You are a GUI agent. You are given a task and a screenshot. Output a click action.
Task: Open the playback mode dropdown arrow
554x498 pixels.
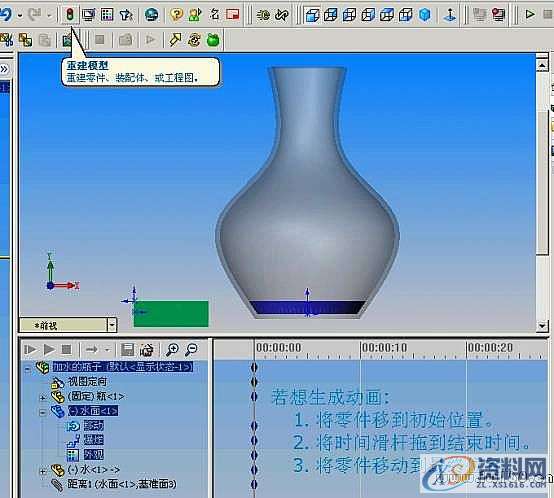[x=107, y=350]
